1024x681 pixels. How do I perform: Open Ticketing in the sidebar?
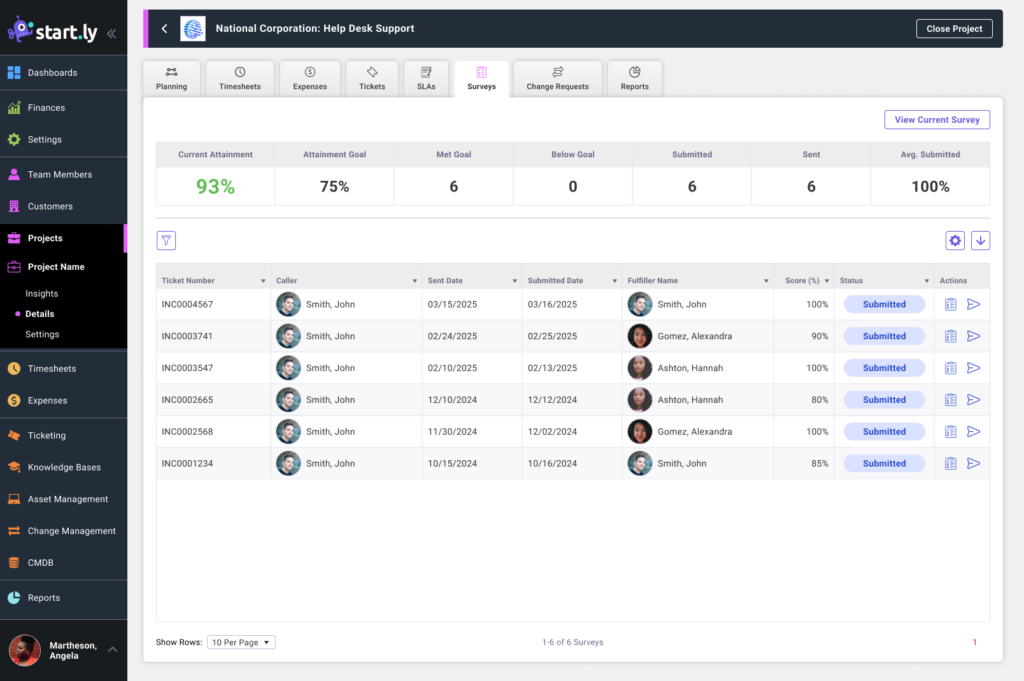47,436
